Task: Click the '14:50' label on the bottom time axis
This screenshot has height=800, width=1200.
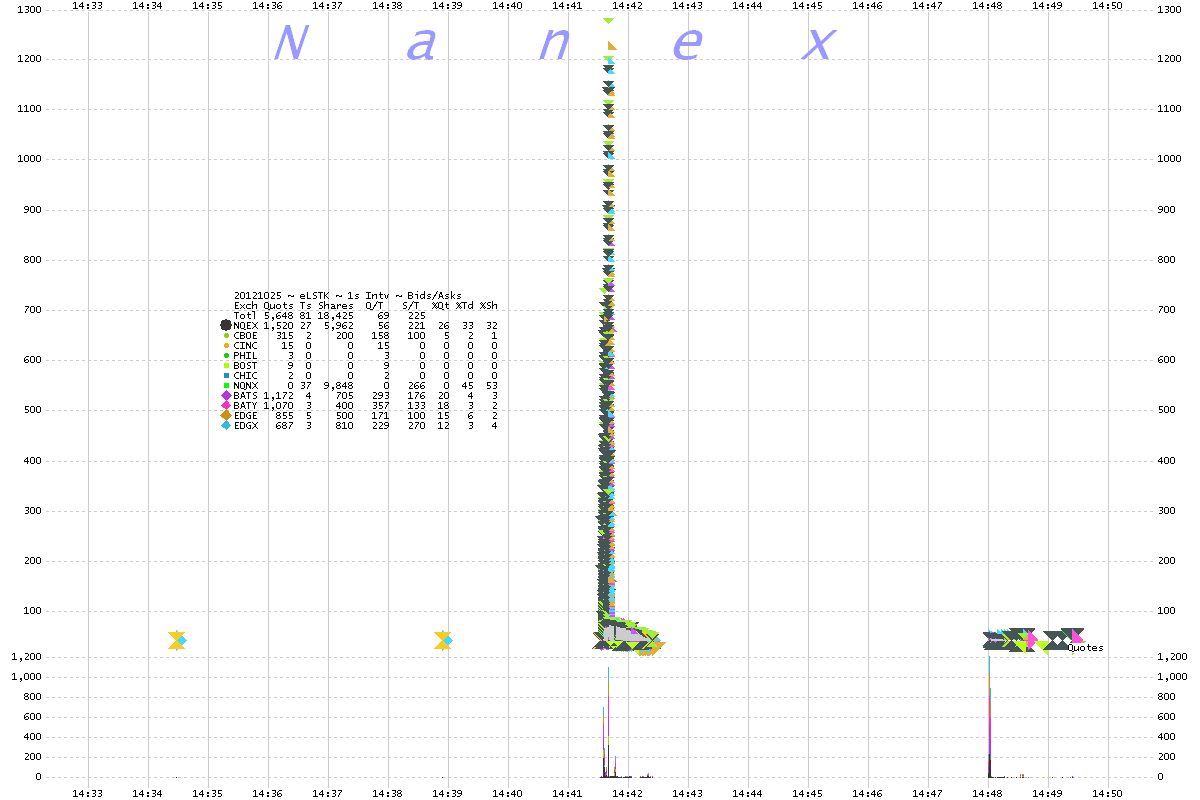Action: click(1108, 793)
